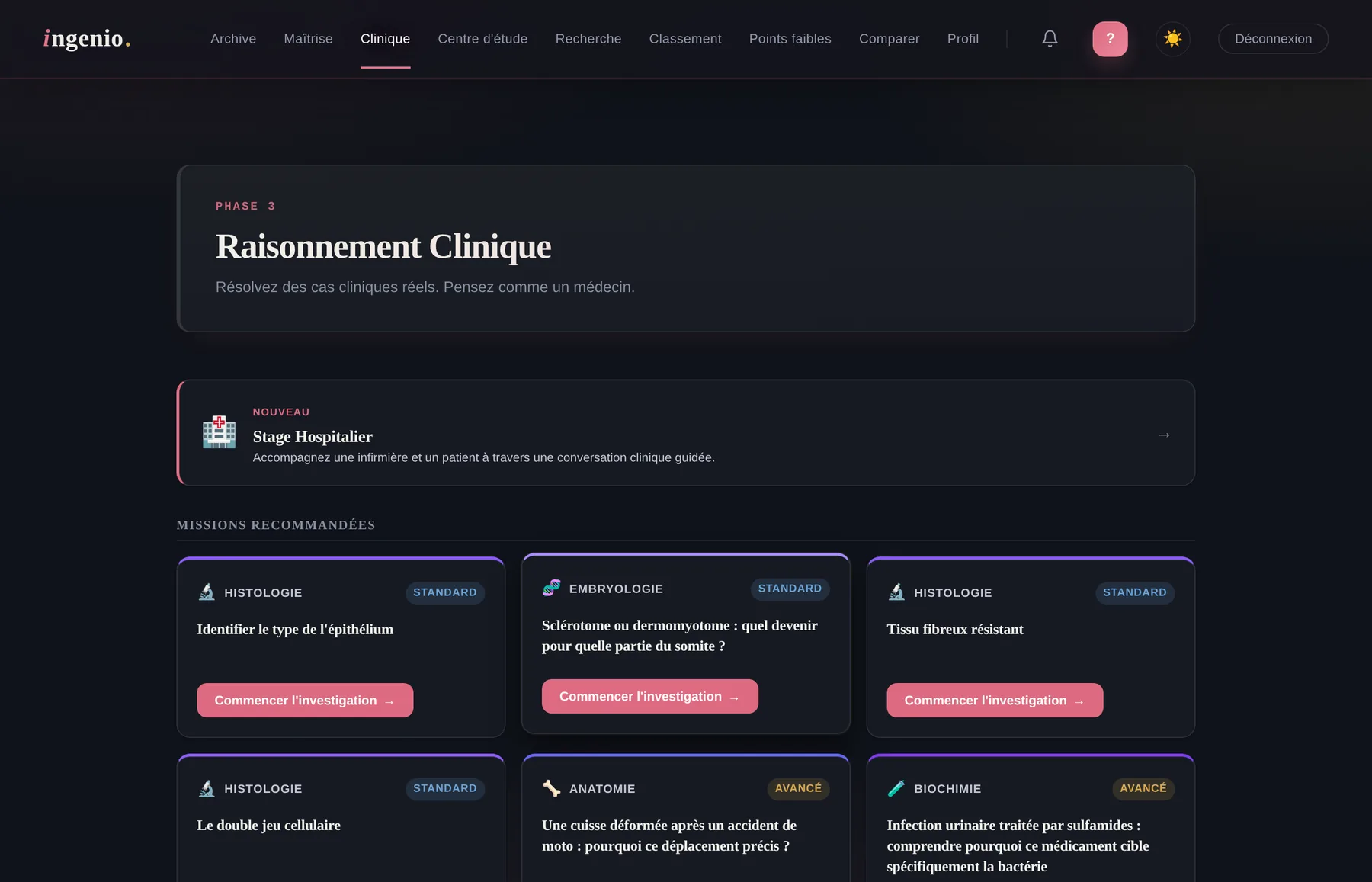Start the Sclérotome ou dermomyotome investigation
1372x882 pixels.
pos(650,696)
